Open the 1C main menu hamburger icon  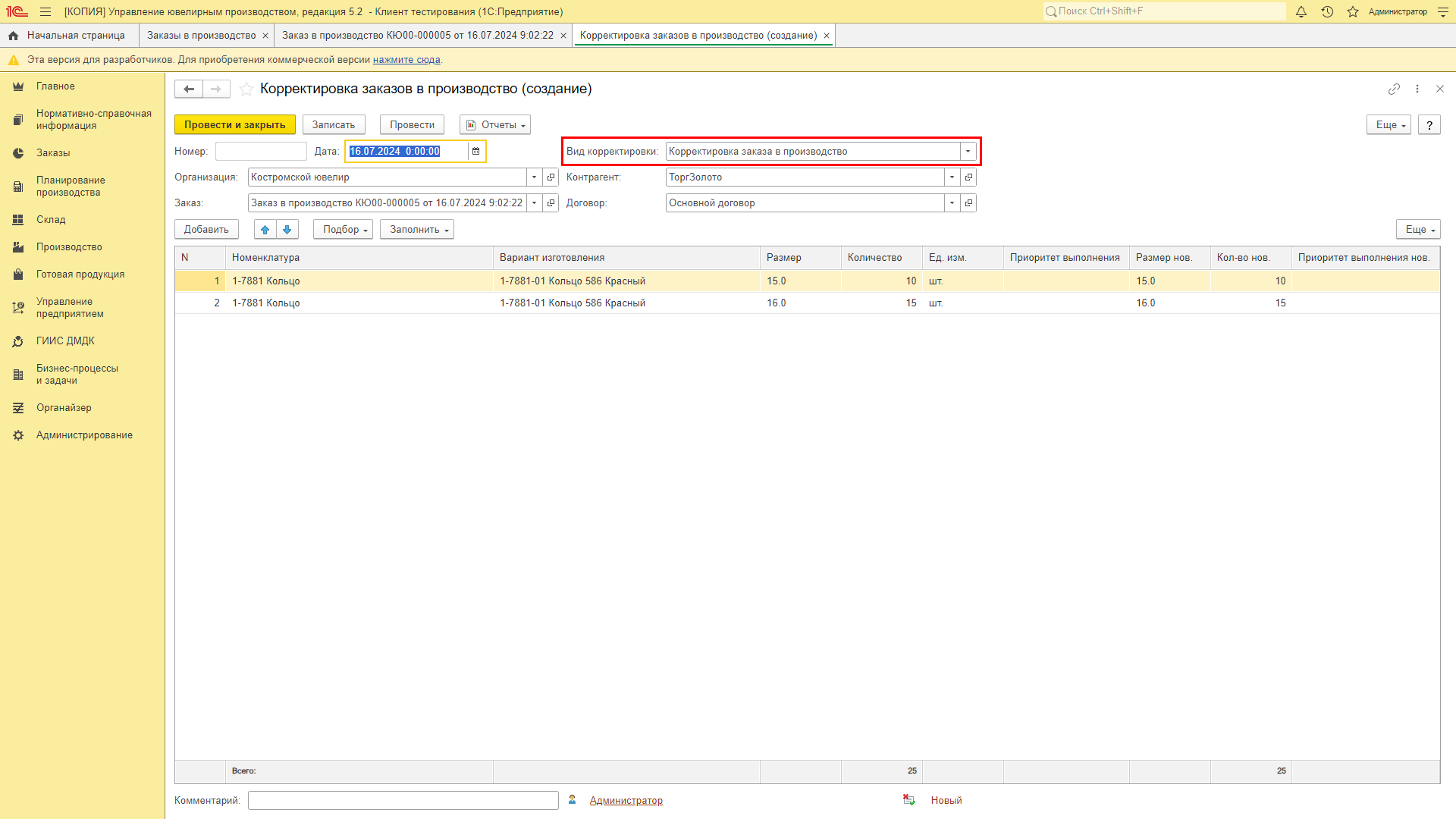45,11
